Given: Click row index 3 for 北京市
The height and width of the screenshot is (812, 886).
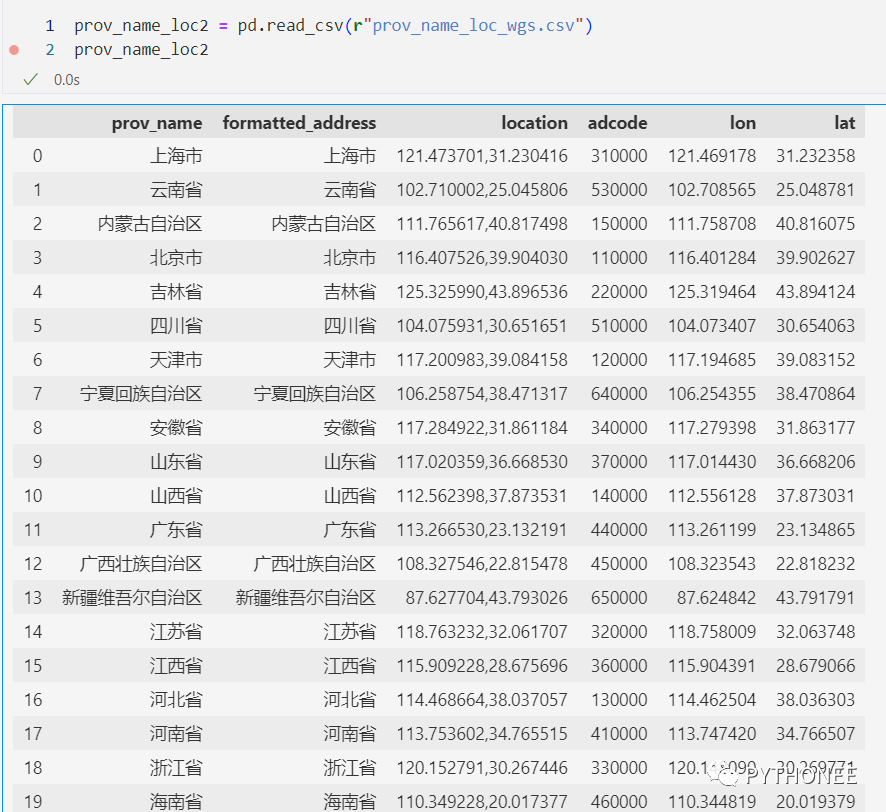Looking at the screenshot, I should click(36, 258).
